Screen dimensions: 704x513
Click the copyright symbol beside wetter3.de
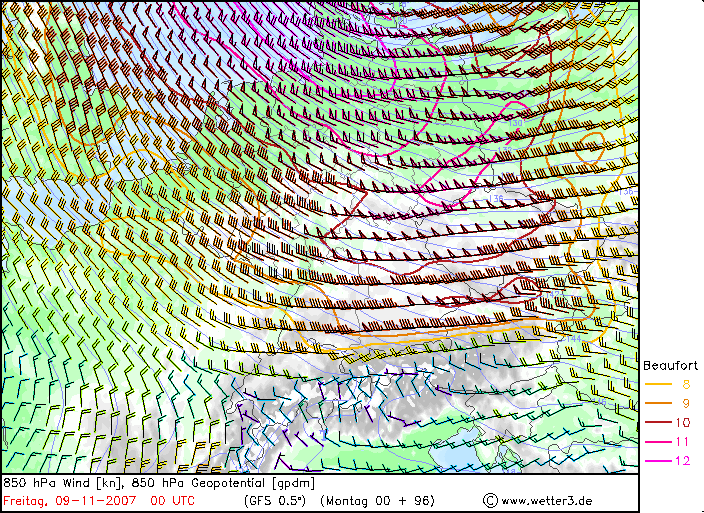click(489, 500)
